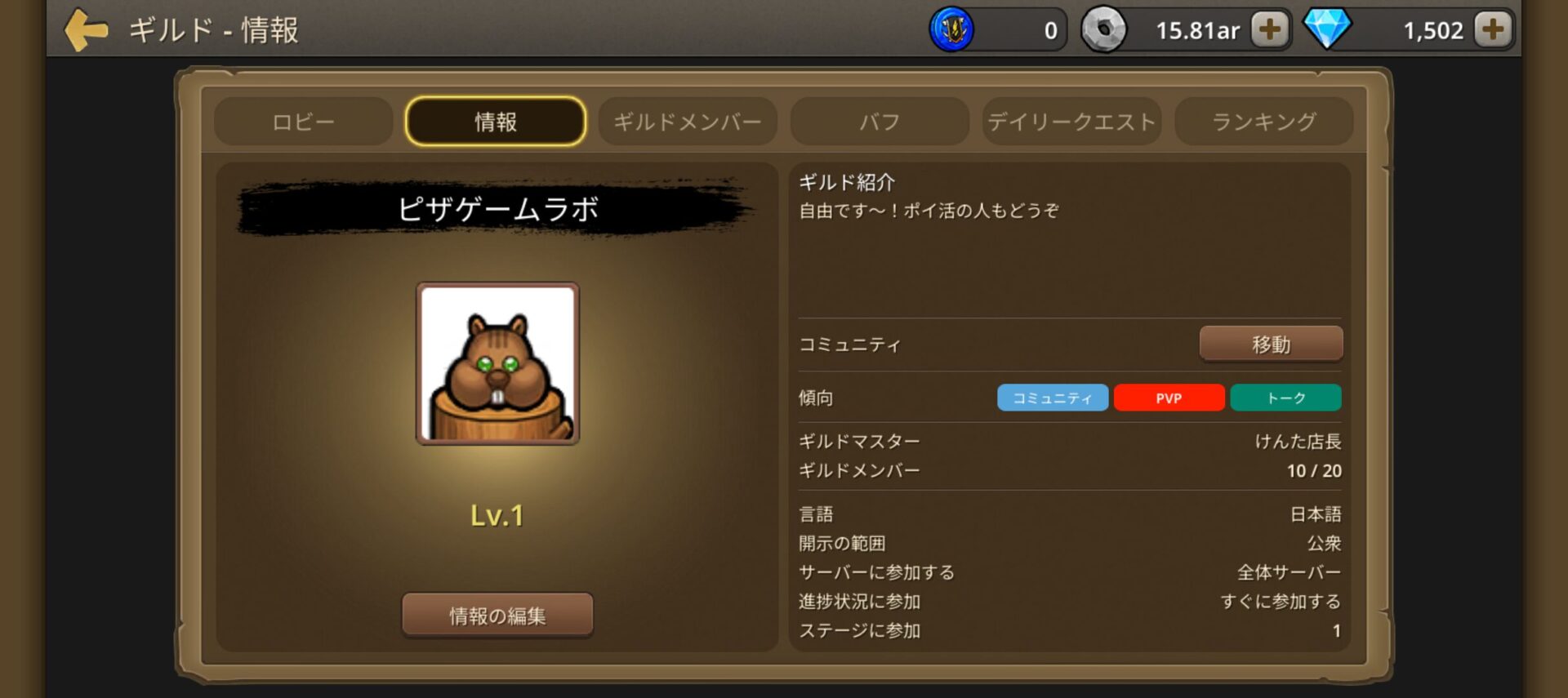The height and width of the screenshot is (698, 1568).
Task: Select the blue コミュニティ tendency tag
Action: pyautogui.click(x=1053, y=398)
